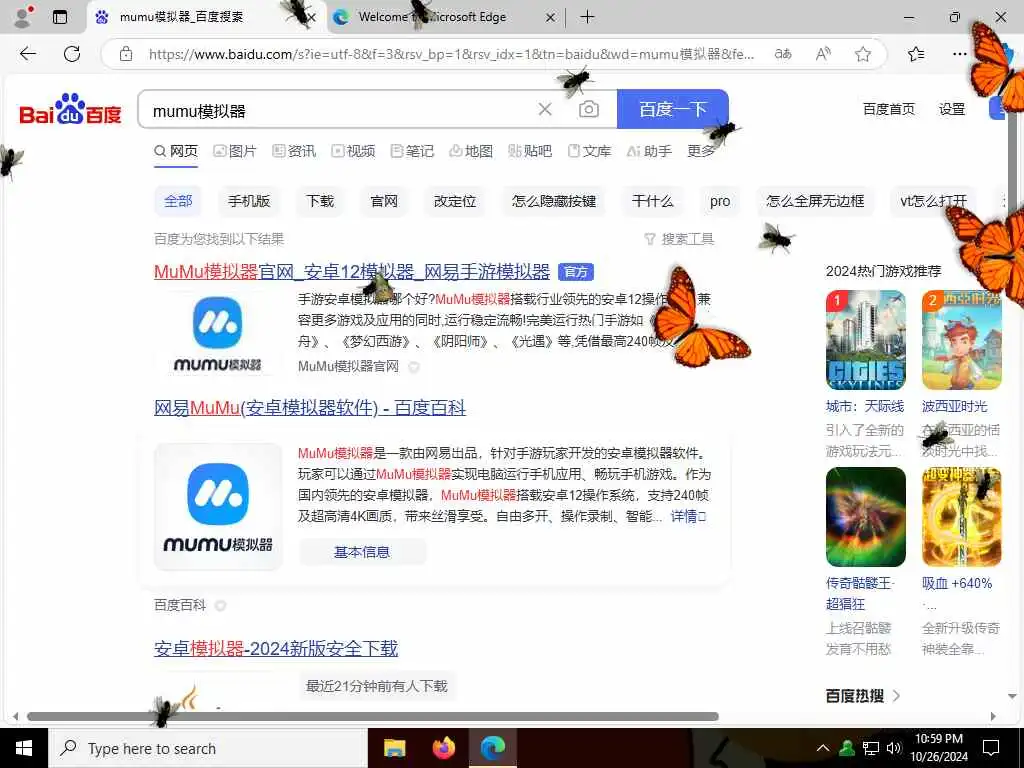Refresh the Baidu results page
This screenshot has height=768, width=1024.
[72, 54]
